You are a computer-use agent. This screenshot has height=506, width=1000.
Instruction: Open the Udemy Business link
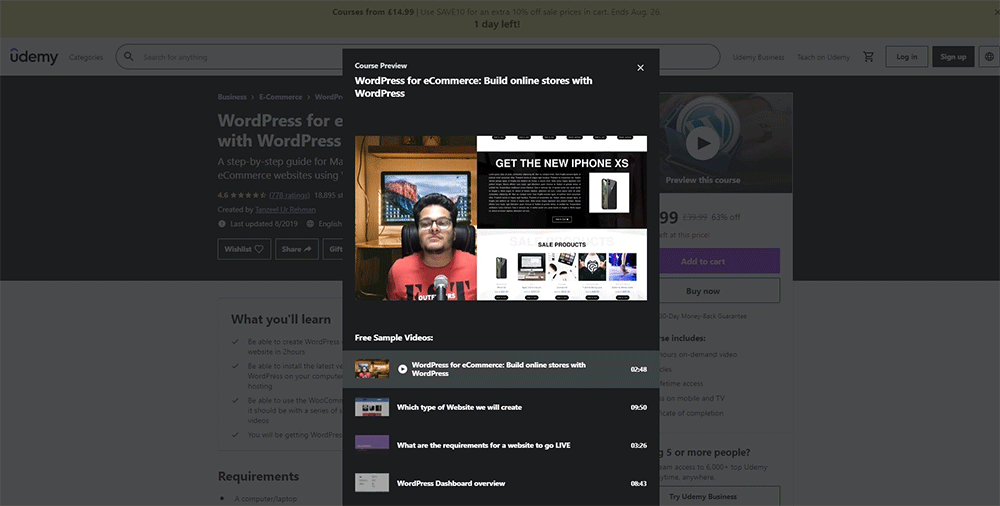pos(758,57)
